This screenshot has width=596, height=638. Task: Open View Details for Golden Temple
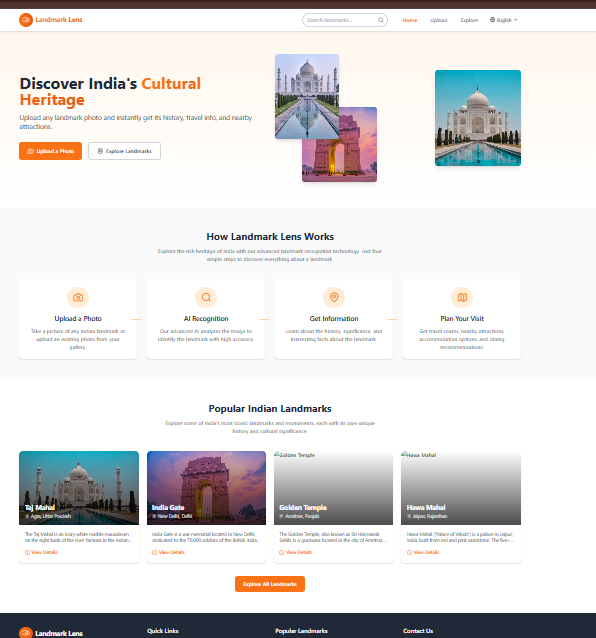pos(296,552)
